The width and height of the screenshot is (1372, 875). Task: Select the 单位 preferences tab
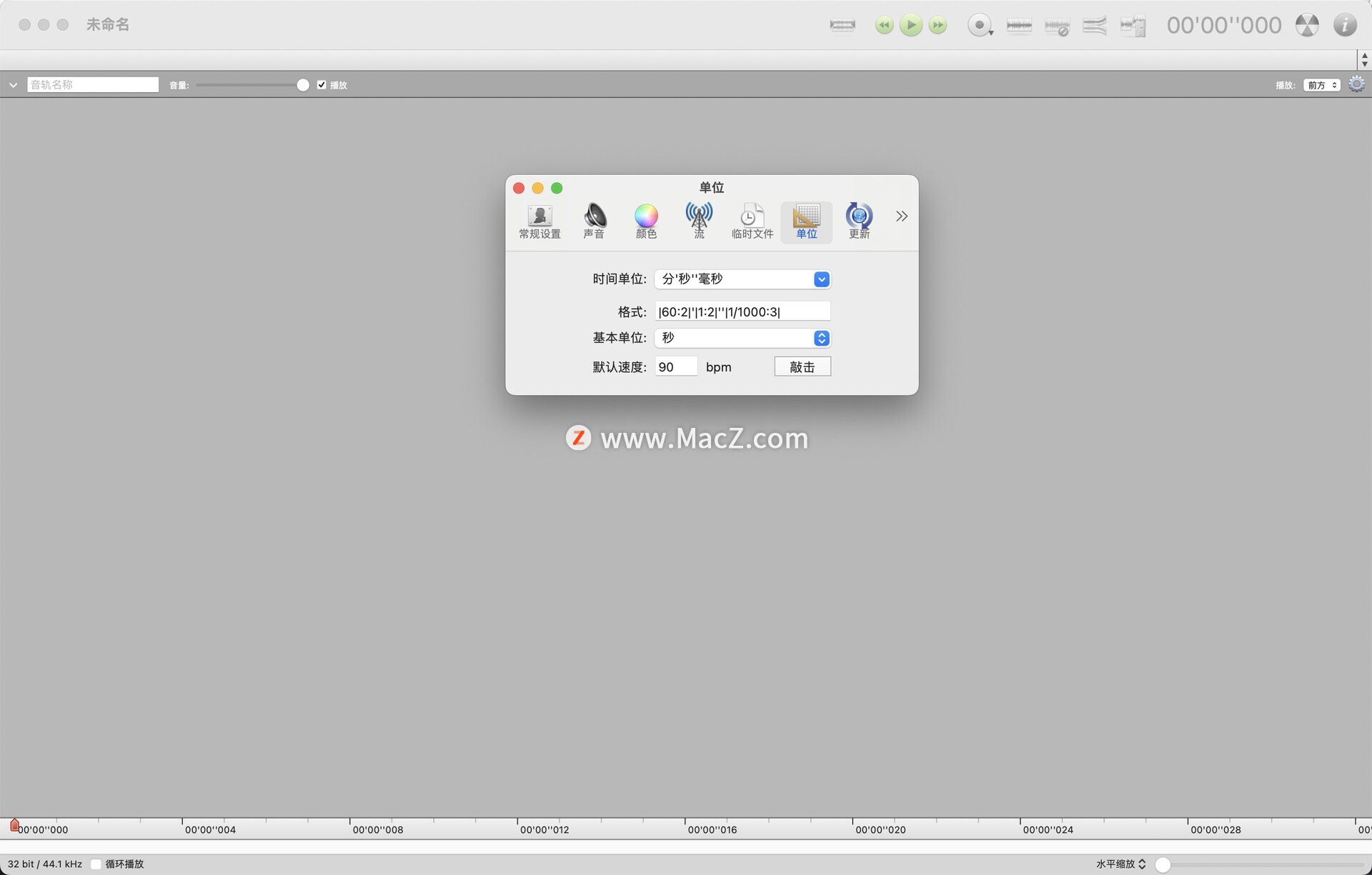click(807, 222)
